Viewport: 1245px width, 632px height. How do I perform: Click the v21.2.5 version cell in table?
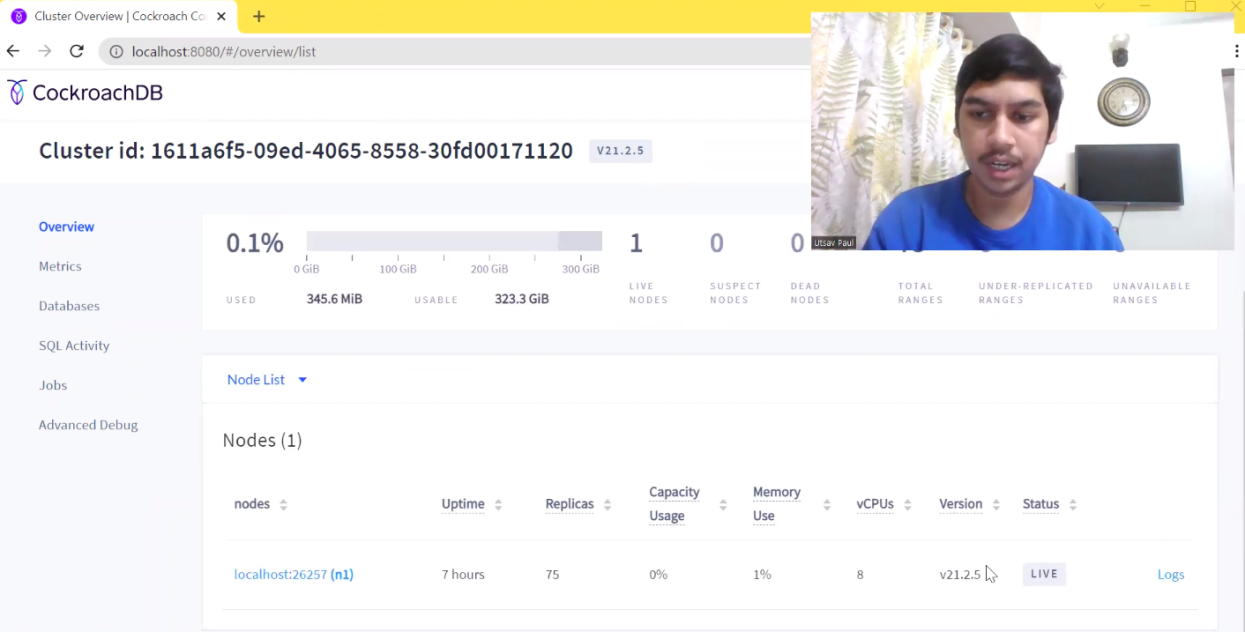click(x=960, y=575)
